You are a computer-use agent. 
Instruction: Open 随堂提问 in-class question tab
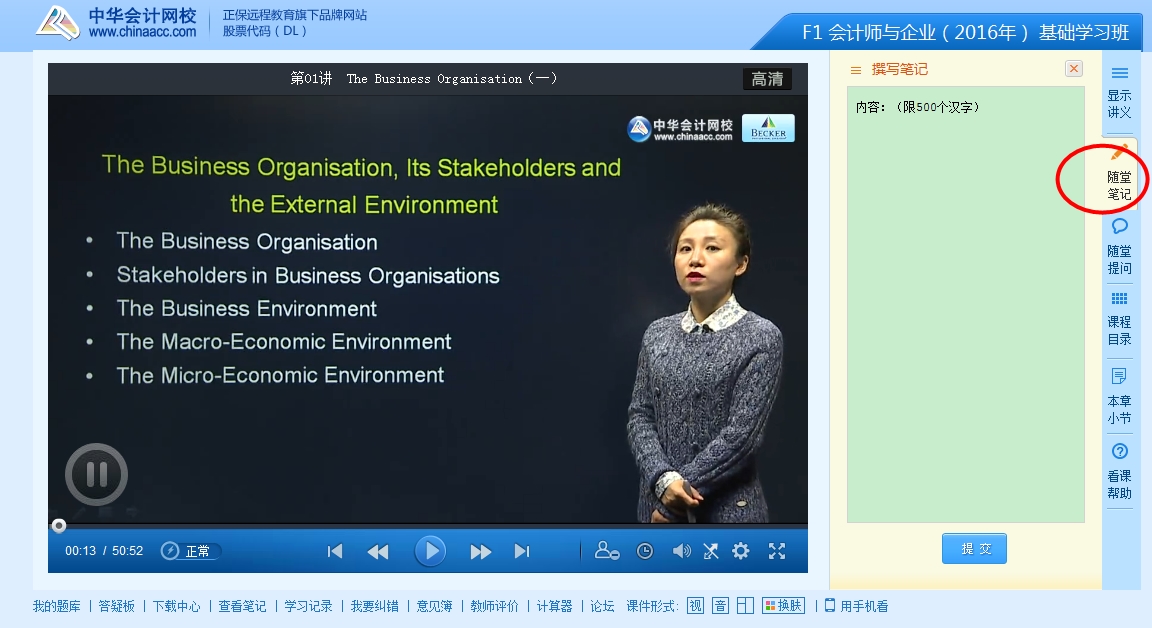(1119, 246)
